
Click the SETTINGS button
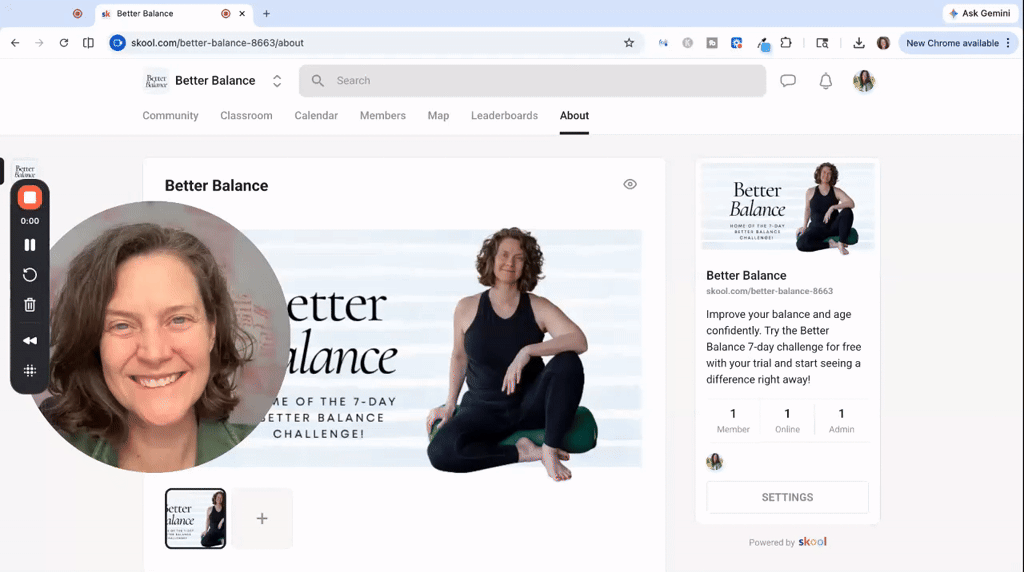[787, 498]
